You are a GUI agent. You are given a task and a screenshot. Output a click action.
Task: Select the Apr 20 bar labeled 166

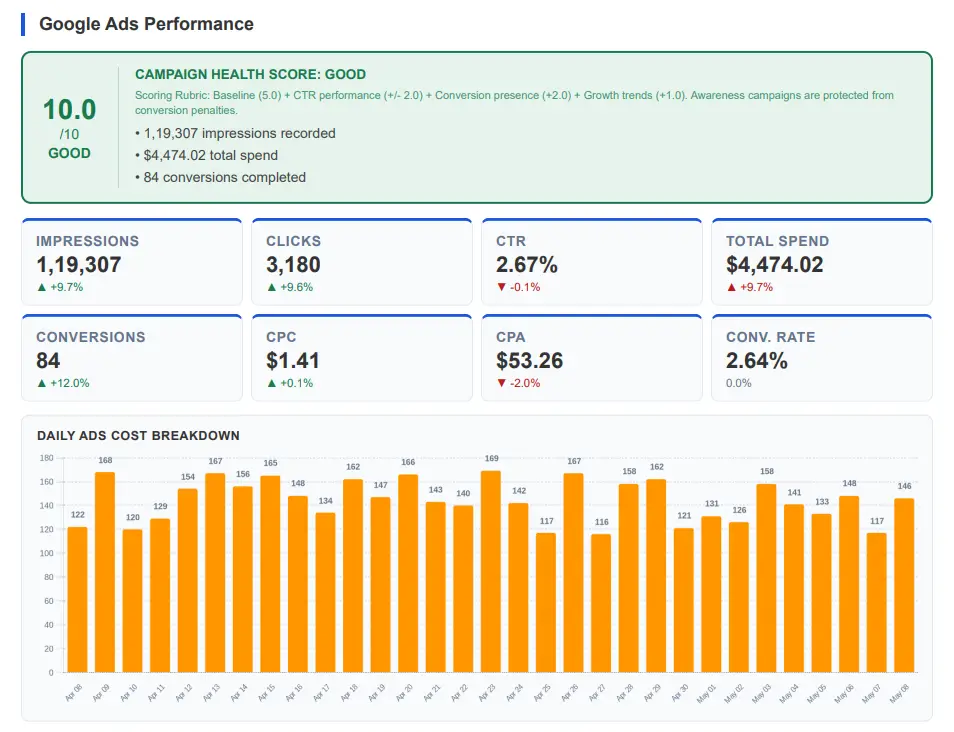click(x=408, y=573)
